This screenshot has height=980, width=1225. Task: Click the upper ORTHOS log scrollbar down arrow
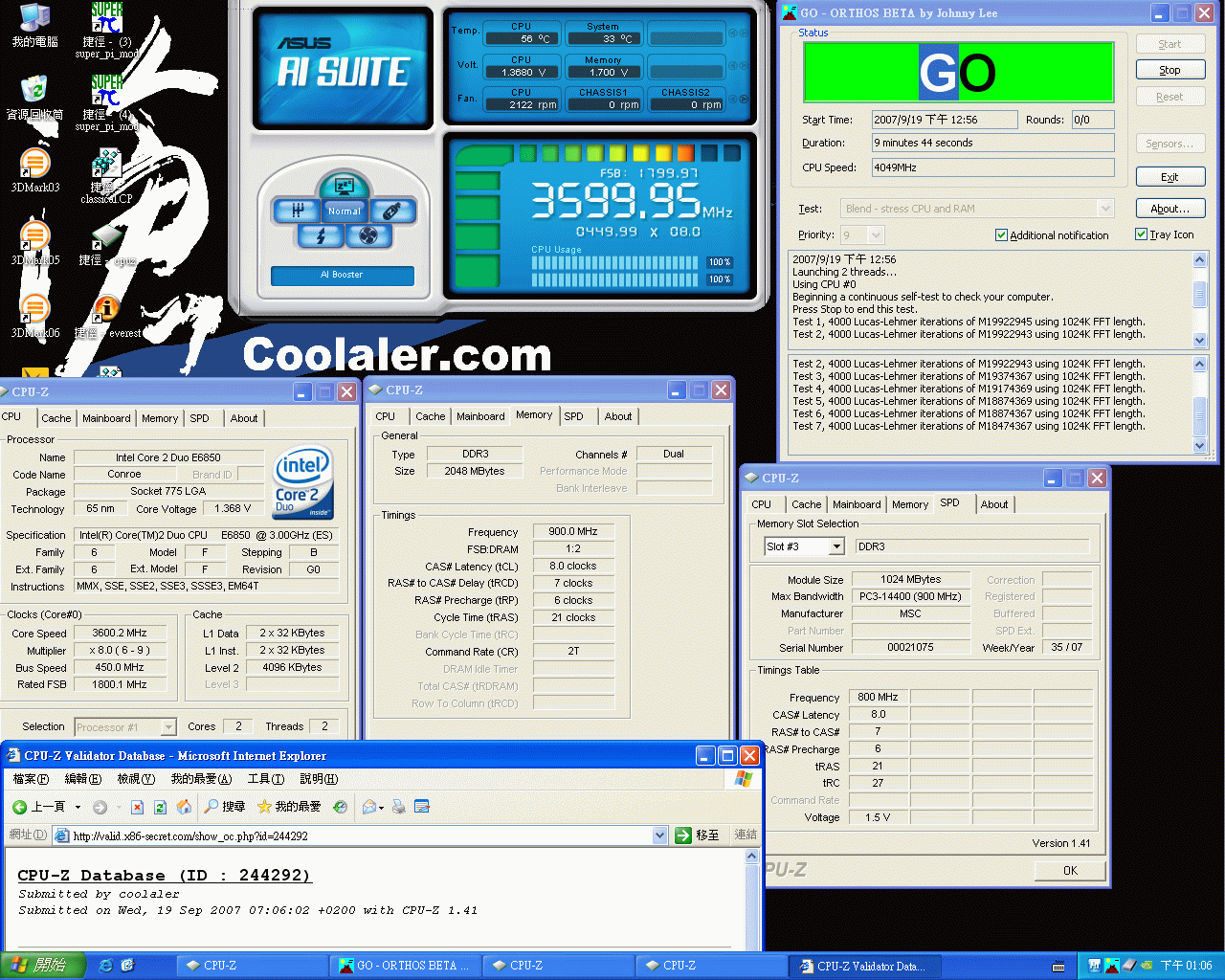(1200, 340)
